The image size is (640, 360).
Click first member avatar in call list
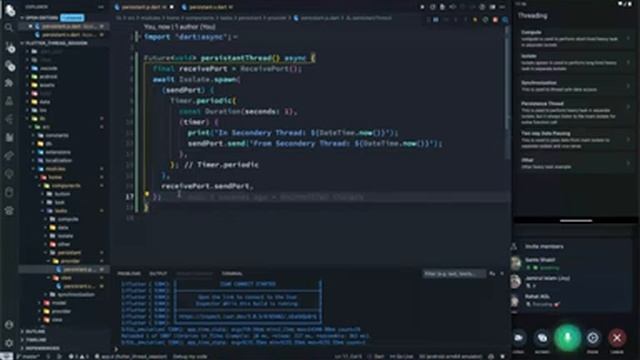pos(516,263)
